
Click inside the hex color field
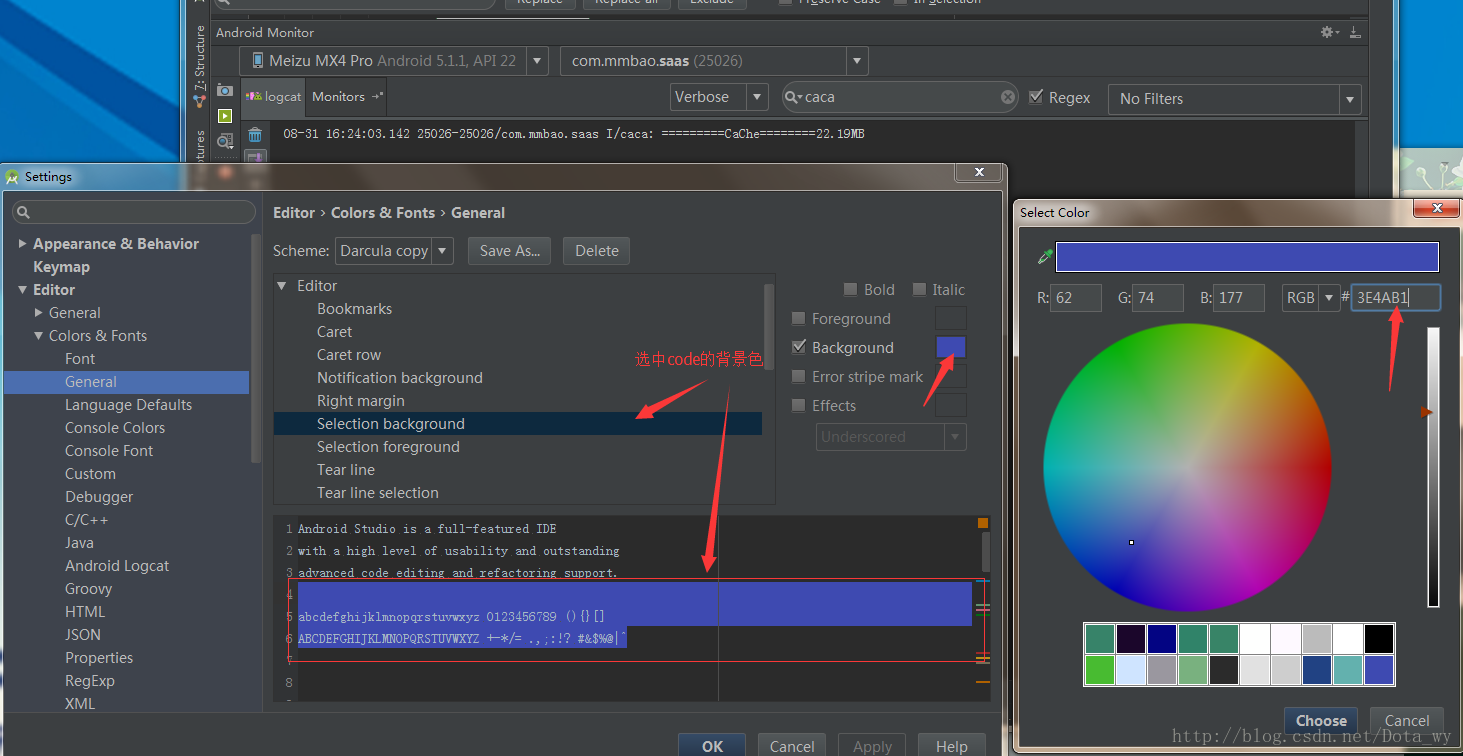(x=1396, y=298)
